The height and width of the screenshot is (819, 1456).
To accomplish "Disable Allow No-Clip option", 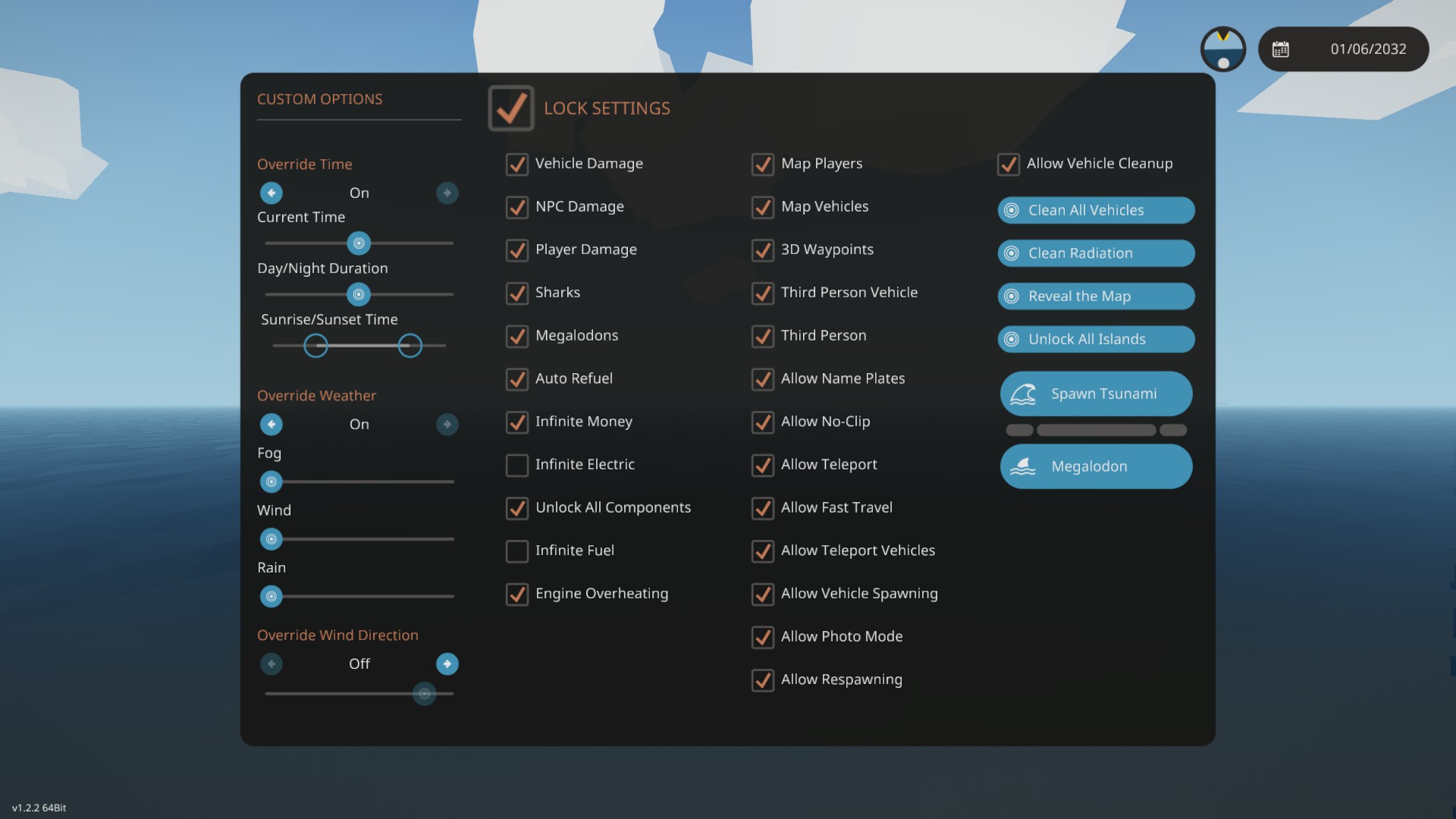I will [x=762, y=422].
